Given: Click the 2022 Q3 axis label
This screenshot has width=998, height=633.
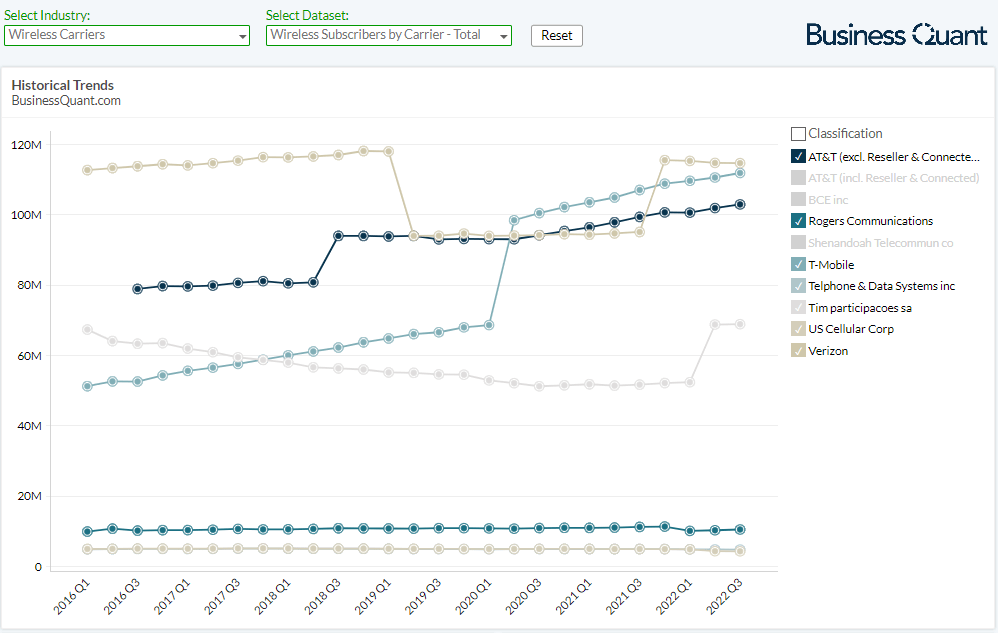Looking at the screenshot, I should (x=724, y=597).
